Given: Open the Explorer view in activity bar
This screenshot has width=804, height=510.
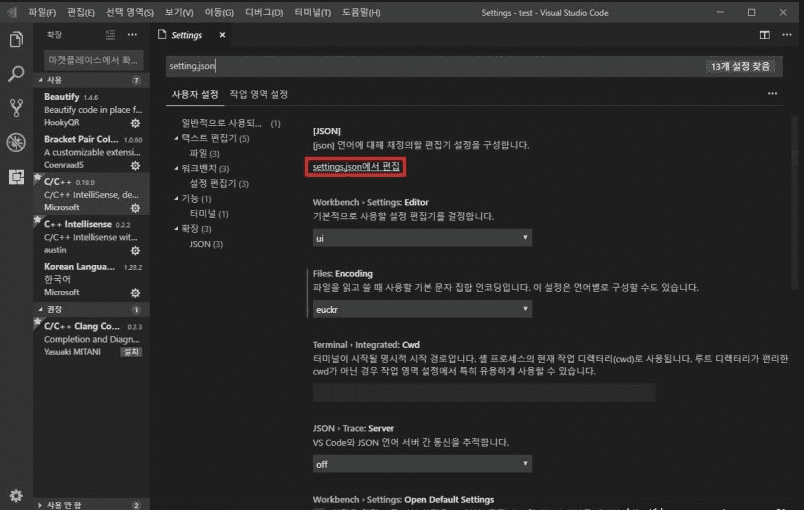Looking at the screenshot, I should [16, 39].
